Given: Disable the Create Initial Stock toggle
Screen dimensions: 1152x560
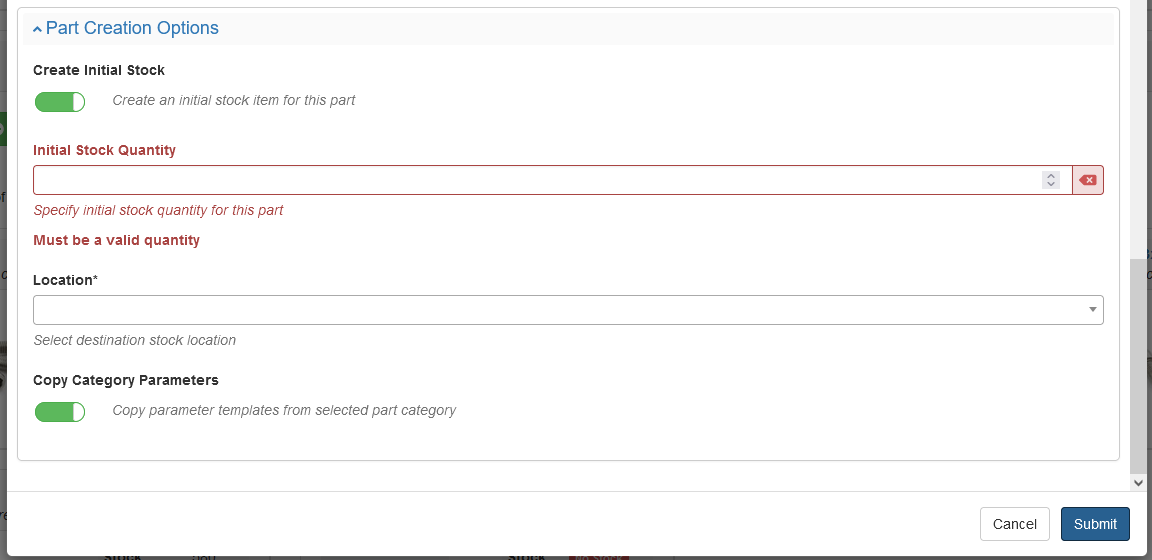Looking at the screenshot, I should click(60, 101).
